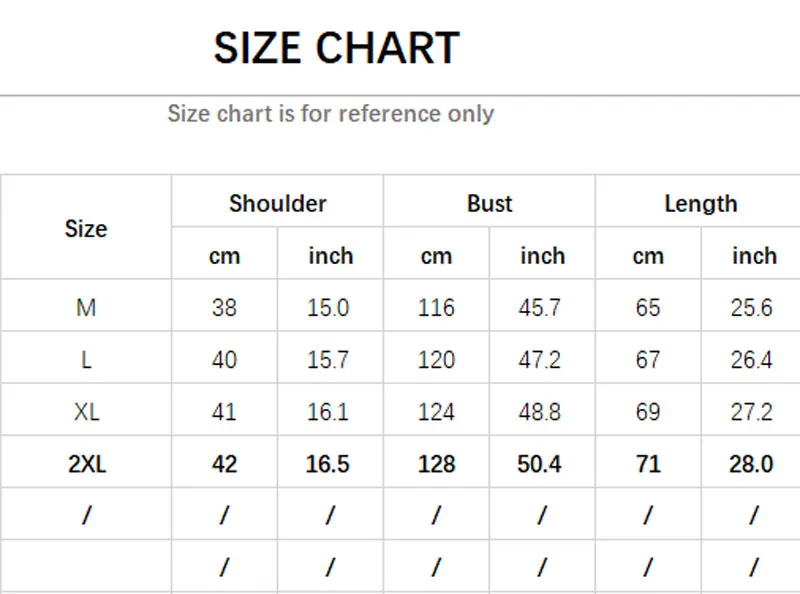Click the 48.8 bust inch cell
Image resolution: width=800 pixels, height=594 pixels.
[540, 411]
